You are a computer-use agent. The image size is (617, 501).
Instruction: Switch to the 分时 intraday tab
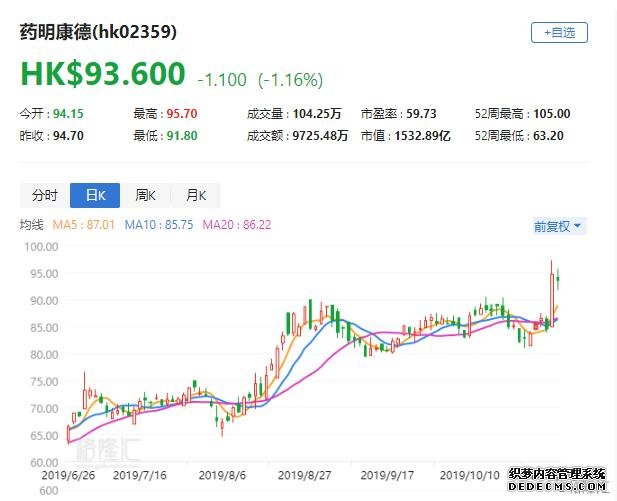[x=45, y=195]
